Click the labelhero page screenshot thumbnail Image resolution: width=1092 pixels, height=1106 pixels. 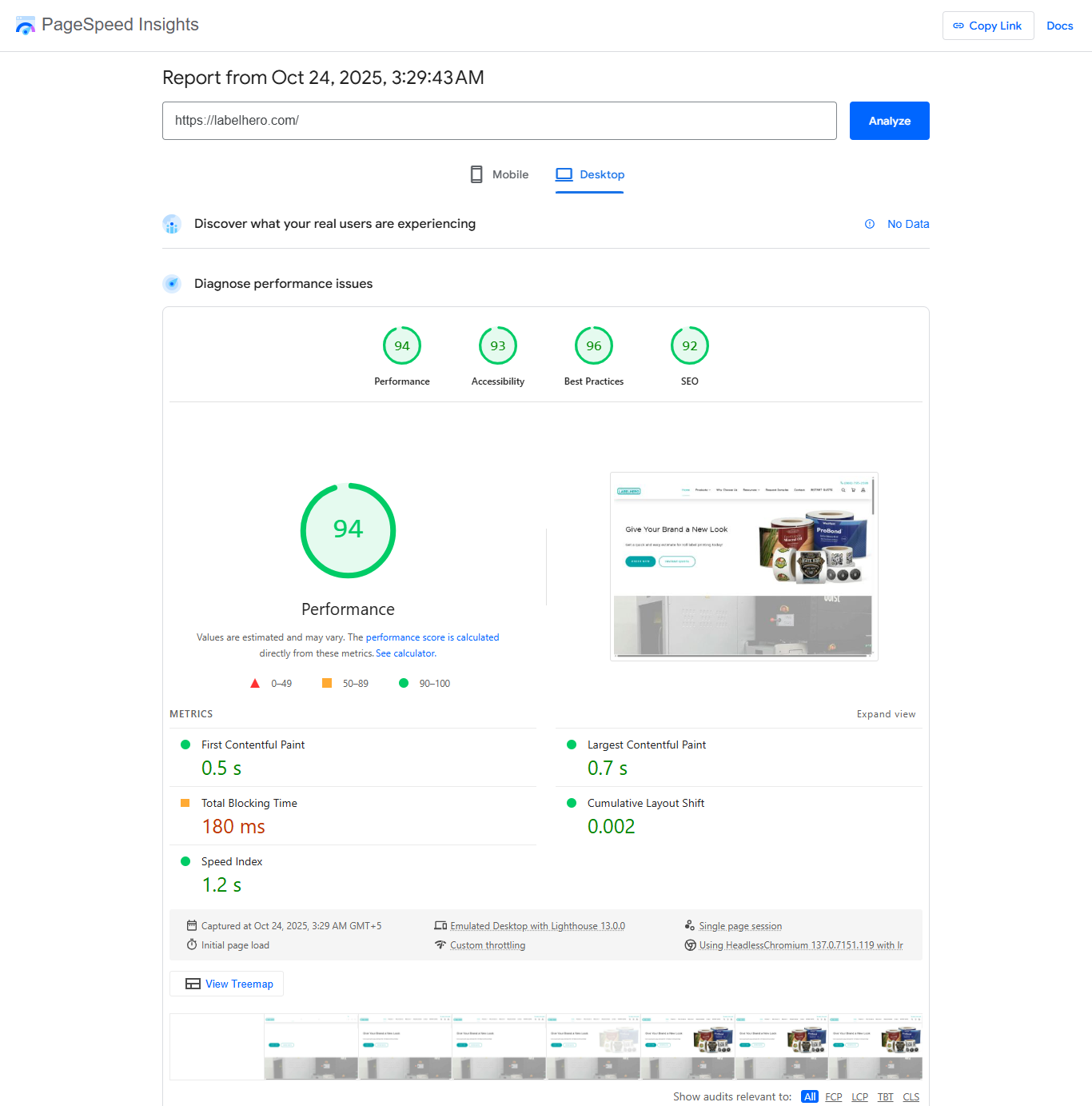coord(743,566)
